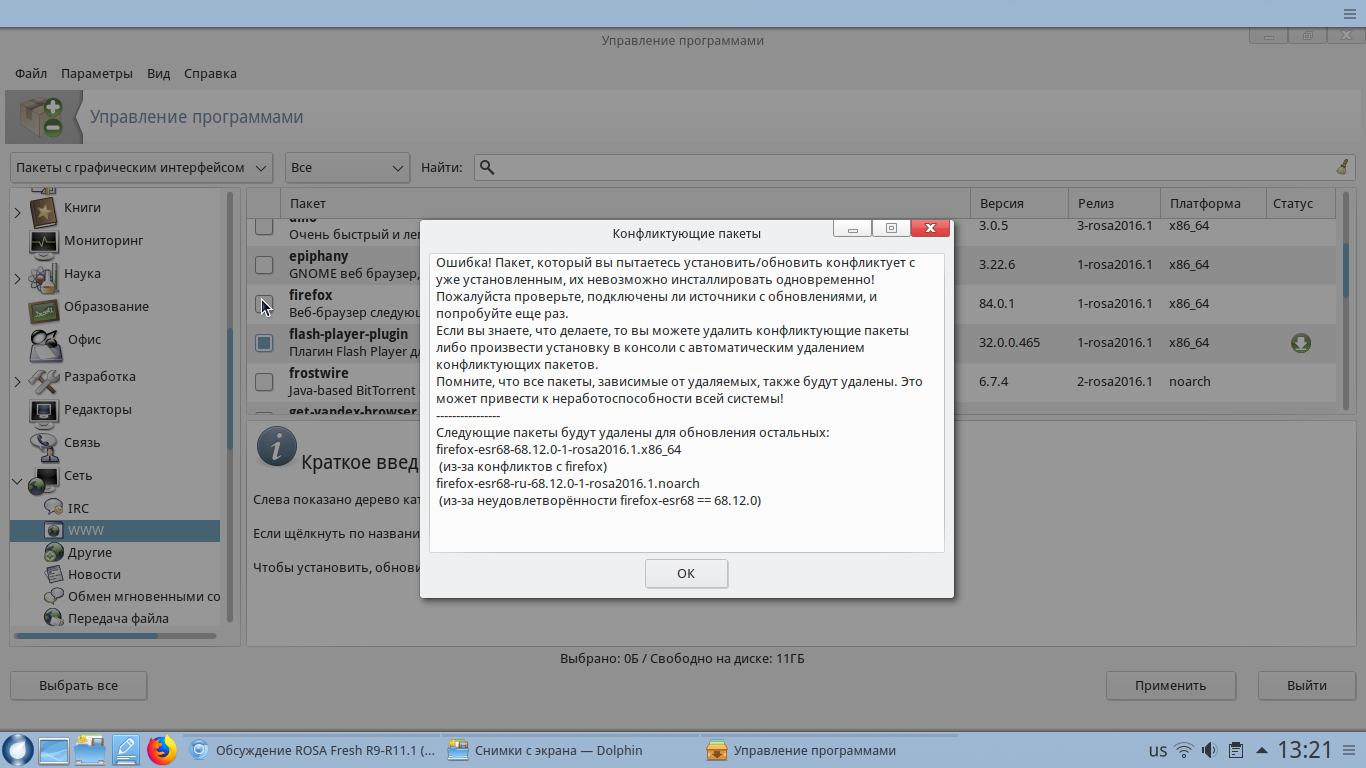Select the Обмен мгновенными сообщениями tree item
The width and height of the screenshot is (1366, 768).
point(131,596)
